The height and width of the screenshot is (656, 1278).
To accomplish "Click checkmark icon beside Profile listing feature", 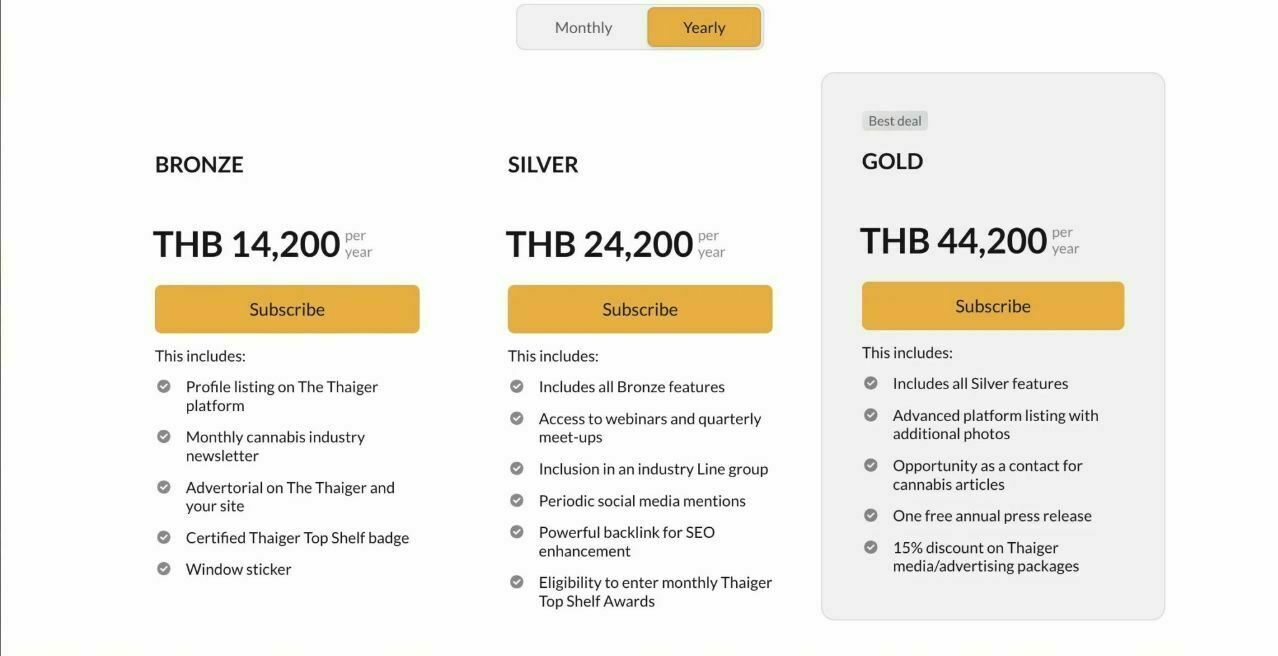I will (164, 386).
